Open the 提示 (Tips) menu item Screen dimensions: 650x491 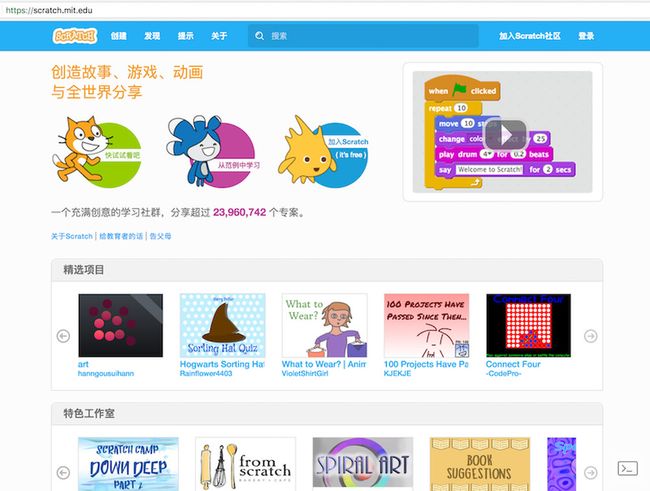click(186, 36)
